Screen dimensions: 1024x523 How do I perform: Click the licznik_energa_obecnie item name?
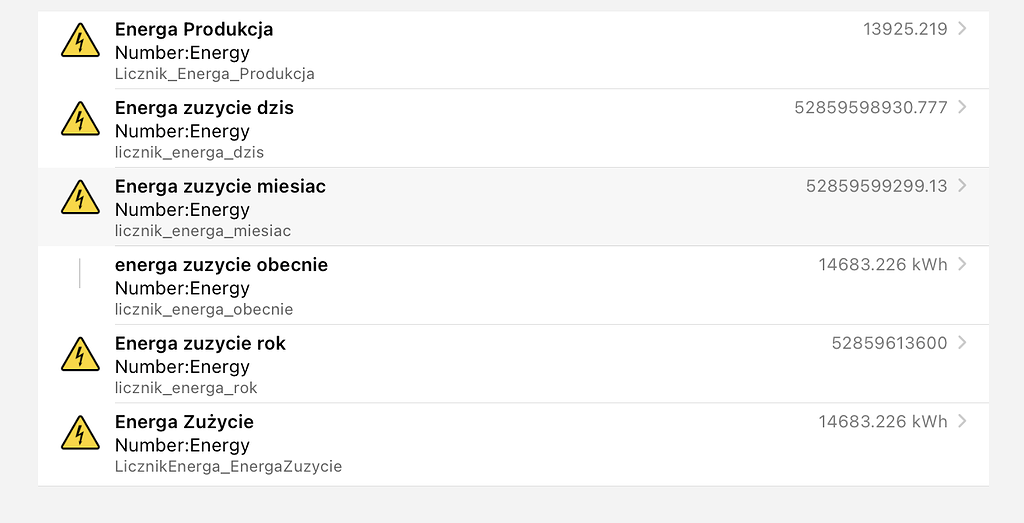click(204, 309)
